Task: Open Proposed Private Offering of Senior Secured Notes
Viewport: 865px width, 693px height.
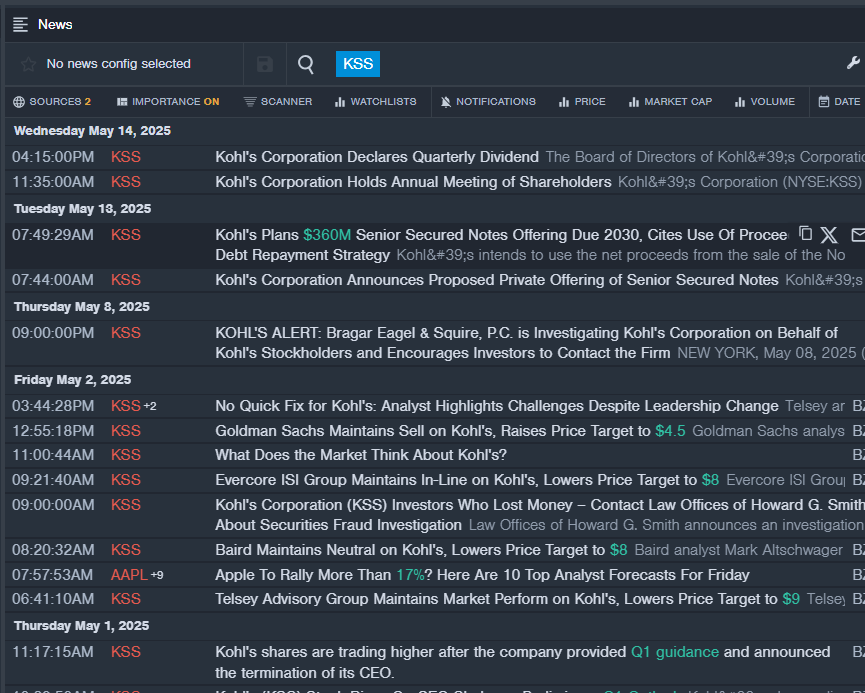Action: point(496,280)
